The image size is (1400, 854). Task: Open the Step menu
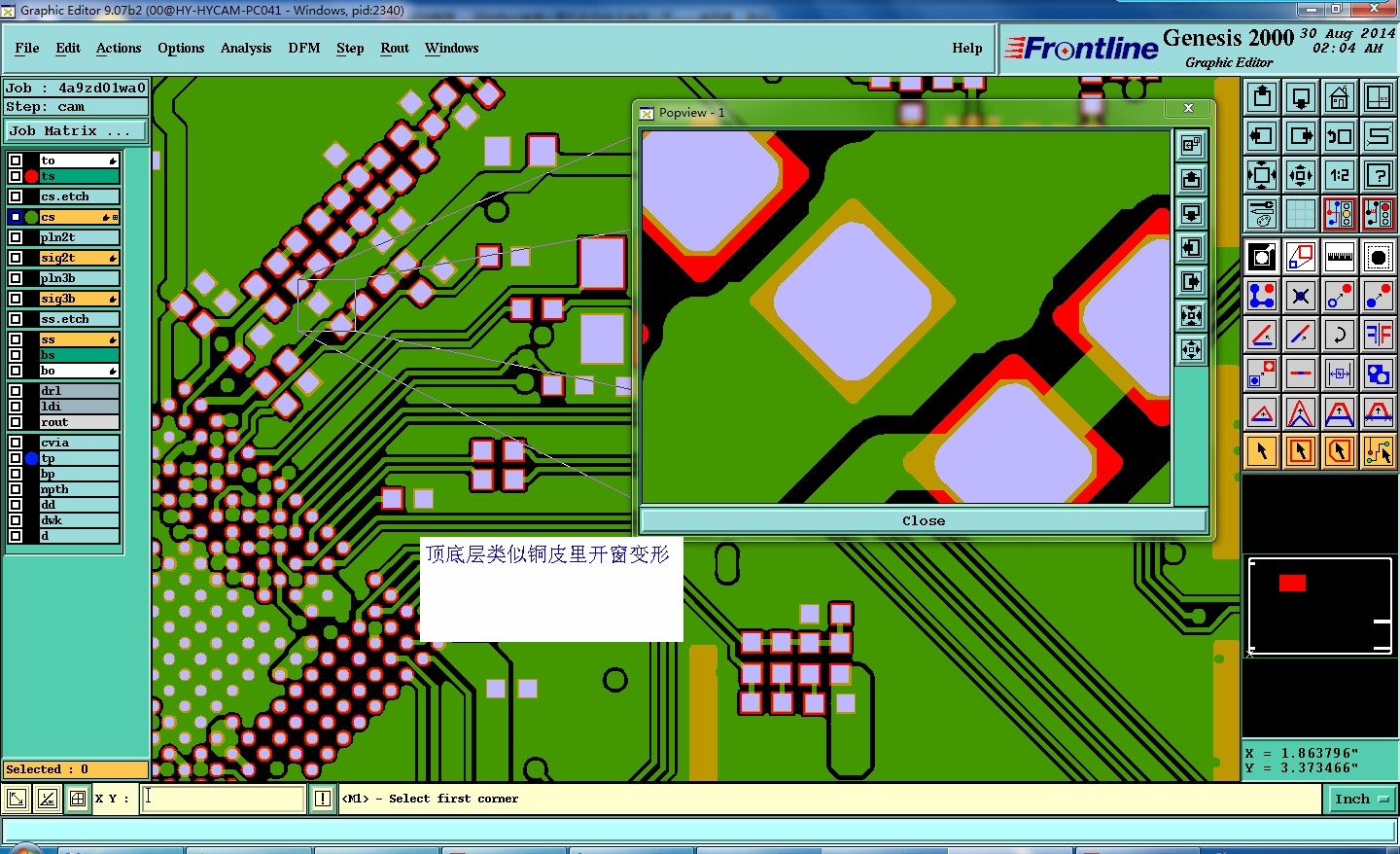(350, 48)
